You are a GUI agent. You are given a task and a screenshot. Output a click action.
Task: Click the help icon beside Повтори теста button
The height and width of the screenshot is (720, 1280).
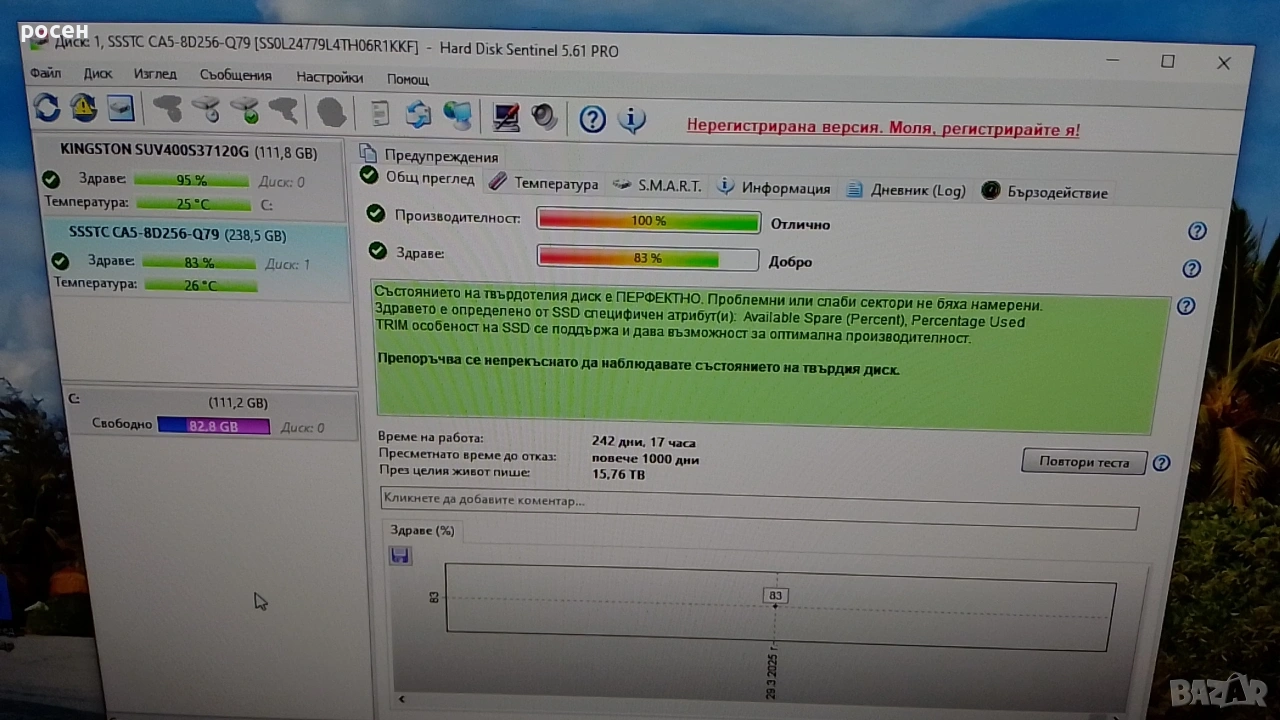[1161, 463]
